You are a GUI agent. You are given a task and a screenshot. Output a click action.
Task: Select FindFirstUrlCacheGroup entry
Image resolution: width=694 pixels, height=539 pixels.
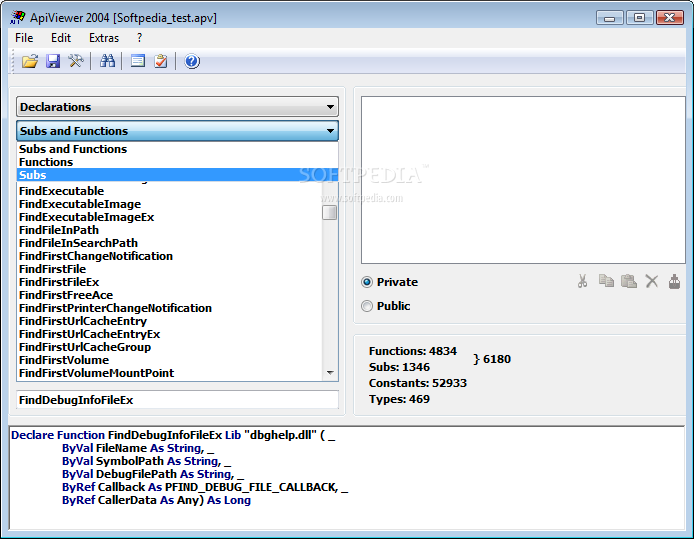(x=85, y=347)
